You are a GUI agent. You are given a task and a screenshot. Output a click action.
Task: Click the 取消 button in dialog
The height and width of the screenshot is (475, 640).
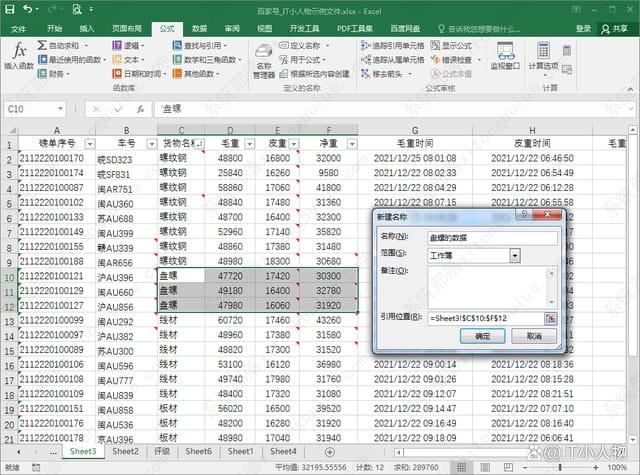533,337
